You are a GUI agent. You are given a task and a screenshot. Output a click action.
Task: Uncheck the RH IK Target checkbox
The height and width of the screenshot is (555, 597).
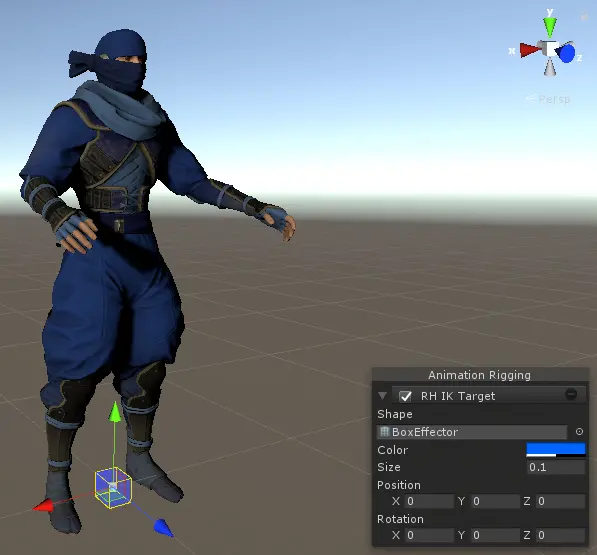(x=405, y=396)
